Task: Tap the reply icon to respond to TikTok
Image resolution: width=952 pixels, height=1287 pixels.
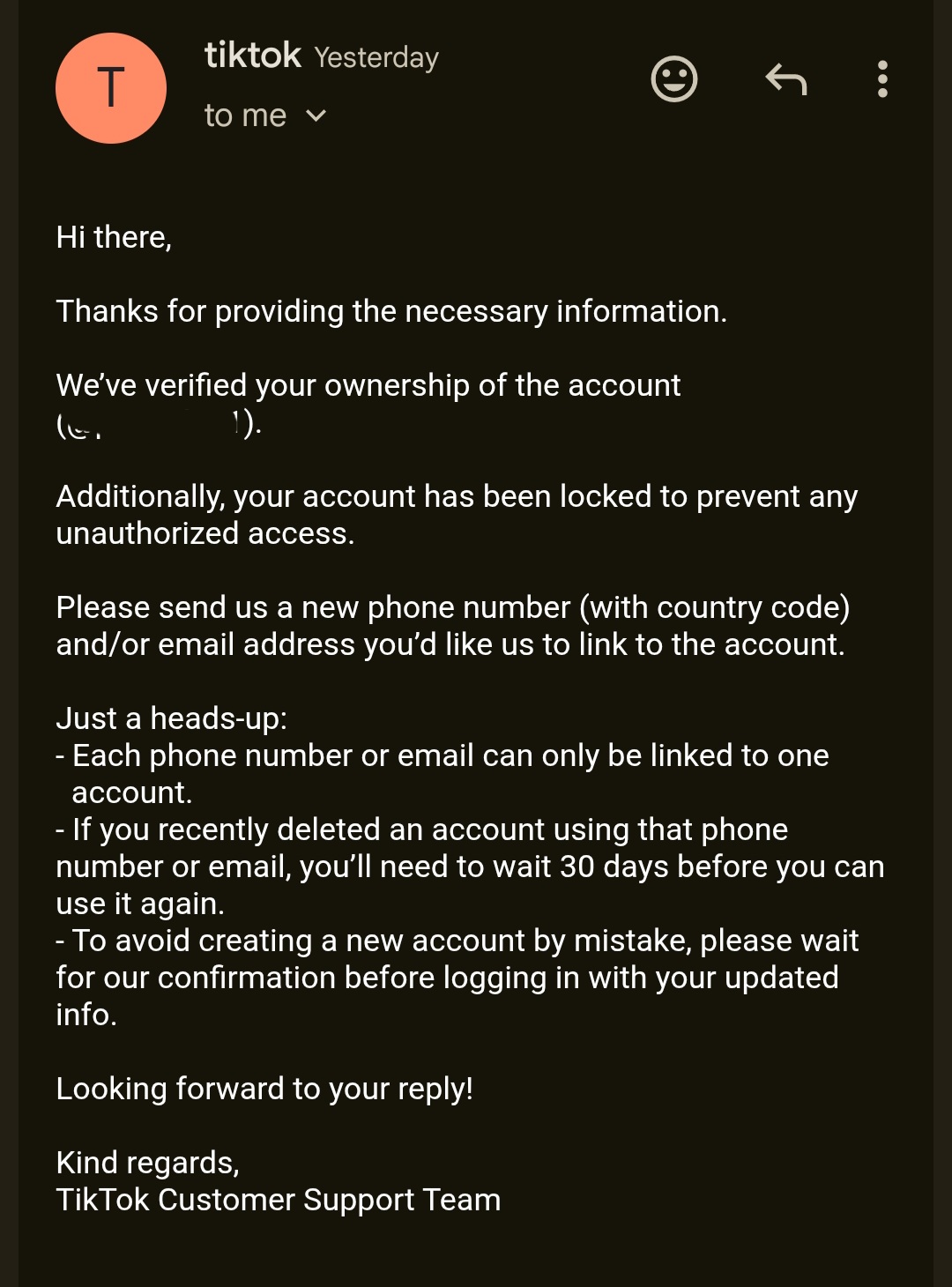Action: pyautogui.click(x=787, y=79)
